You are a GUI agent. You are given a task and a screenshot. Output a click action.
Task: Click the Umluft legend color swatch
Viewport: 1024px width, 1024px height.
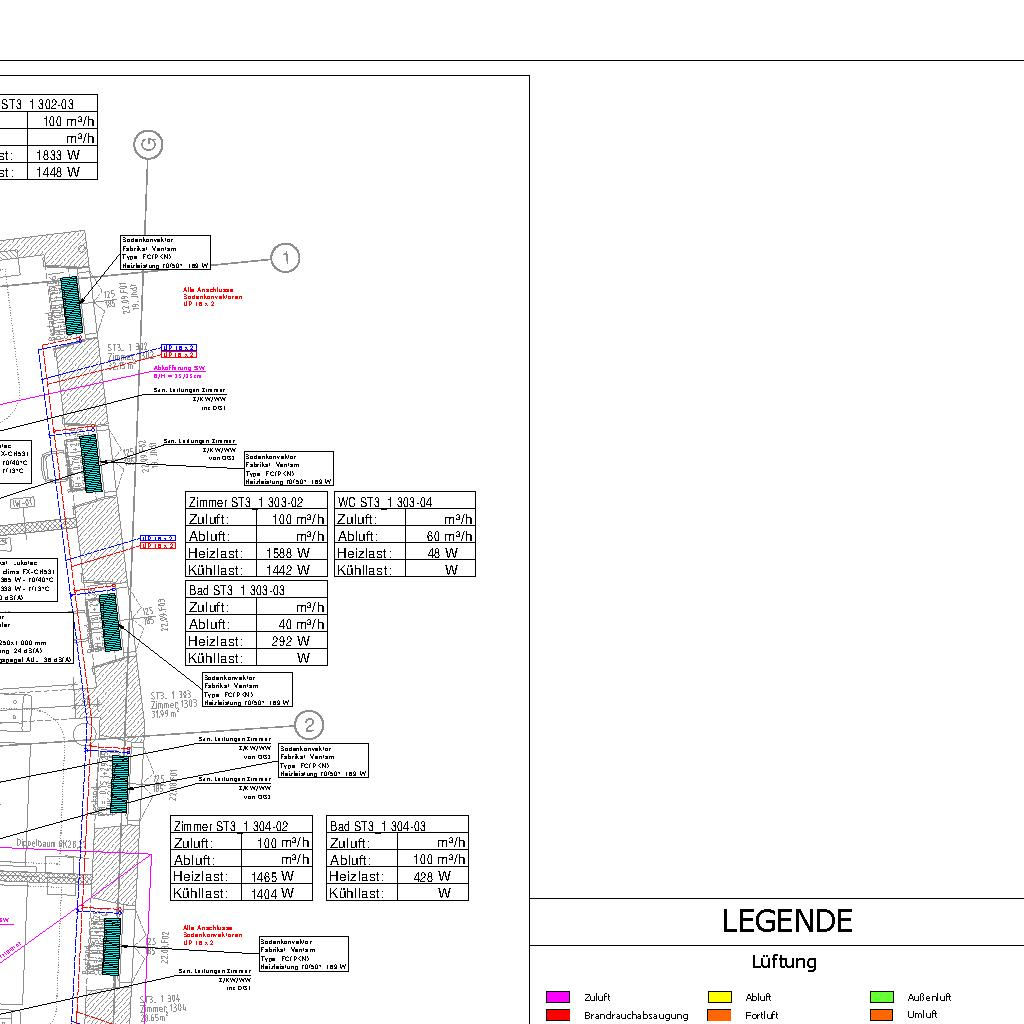click(x=881, y=1015)
